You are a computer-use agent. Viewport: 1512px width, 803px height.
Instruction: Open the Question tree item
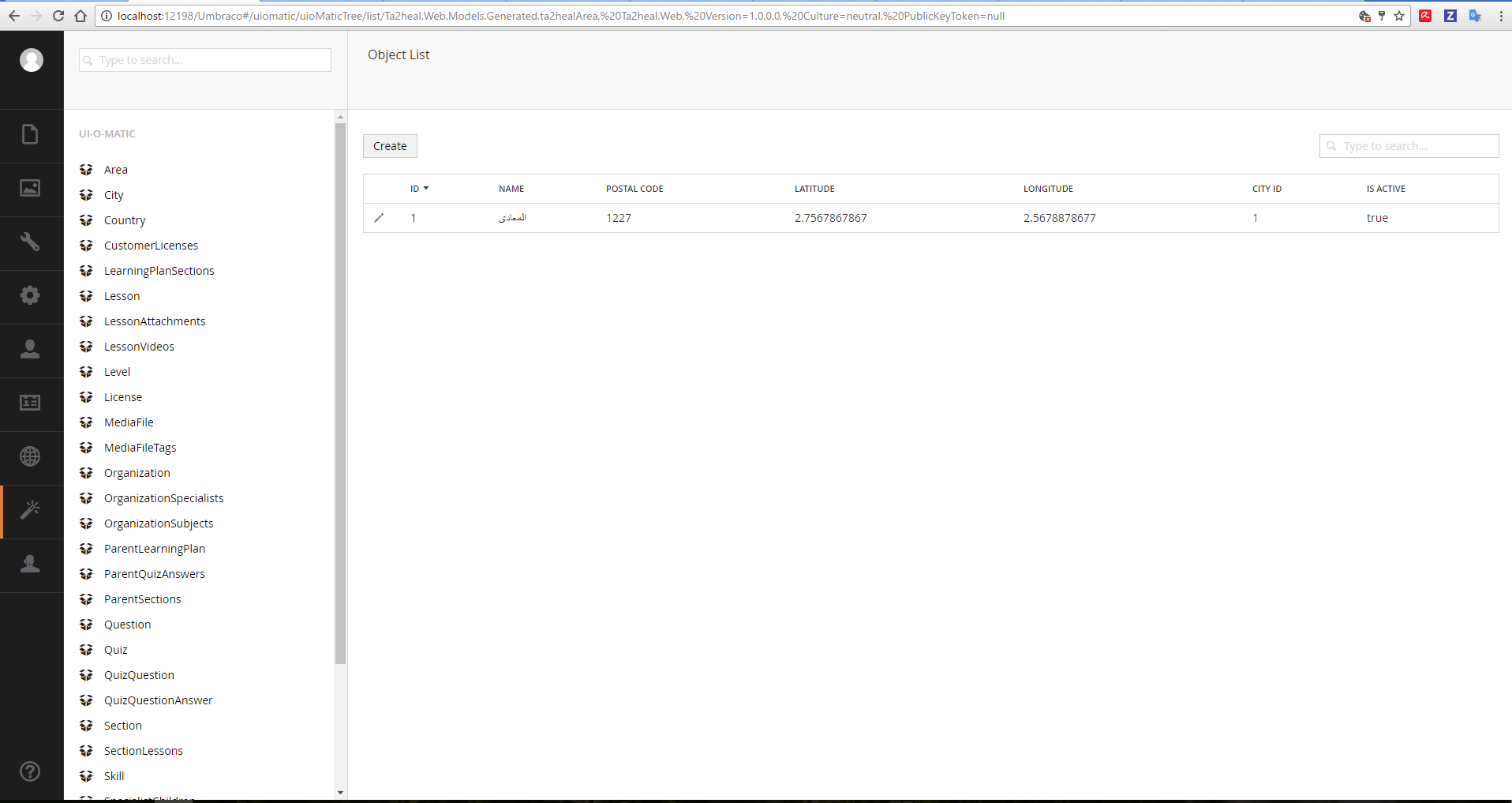pos(127,625)
